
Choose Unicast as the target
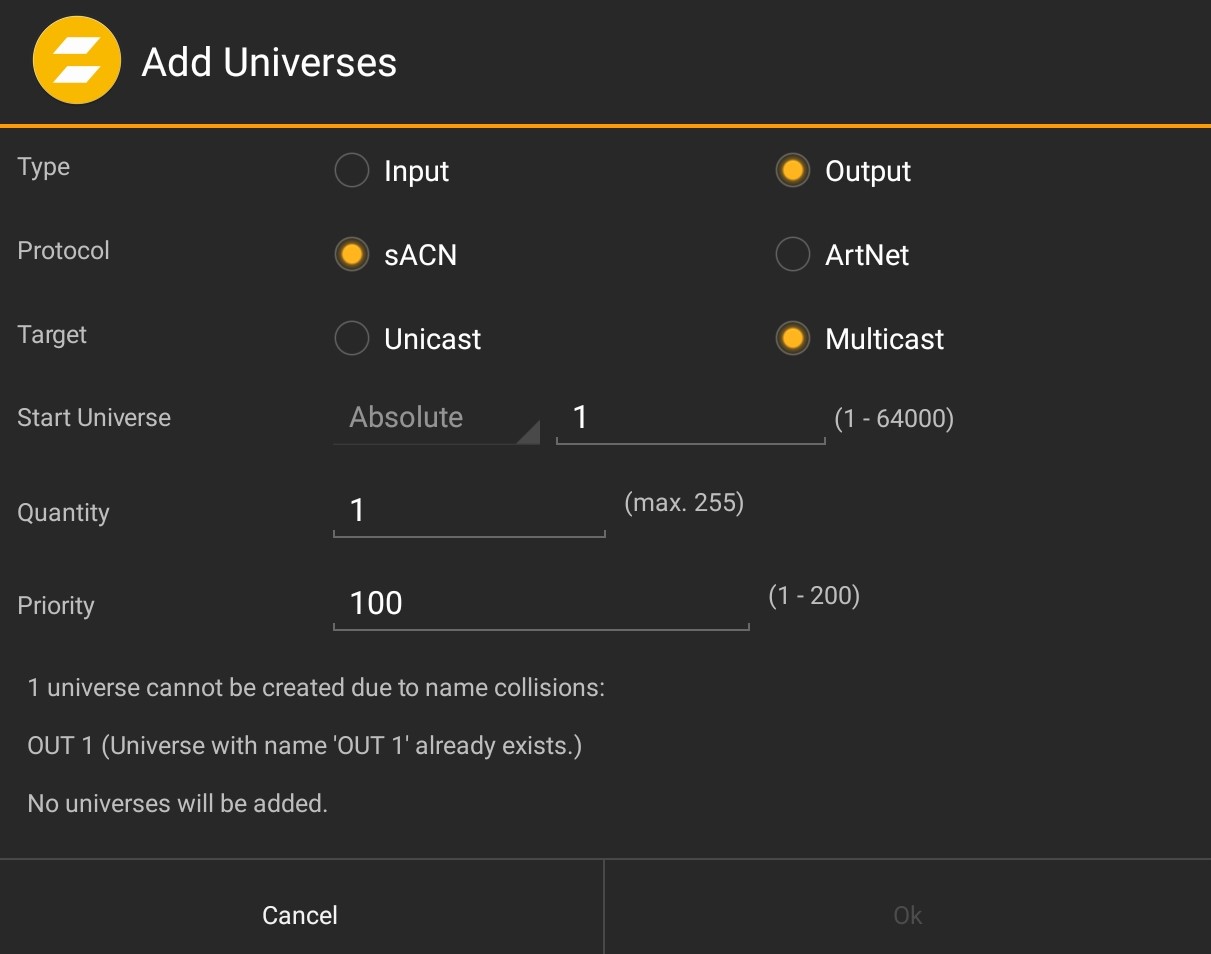coord(351,338)
